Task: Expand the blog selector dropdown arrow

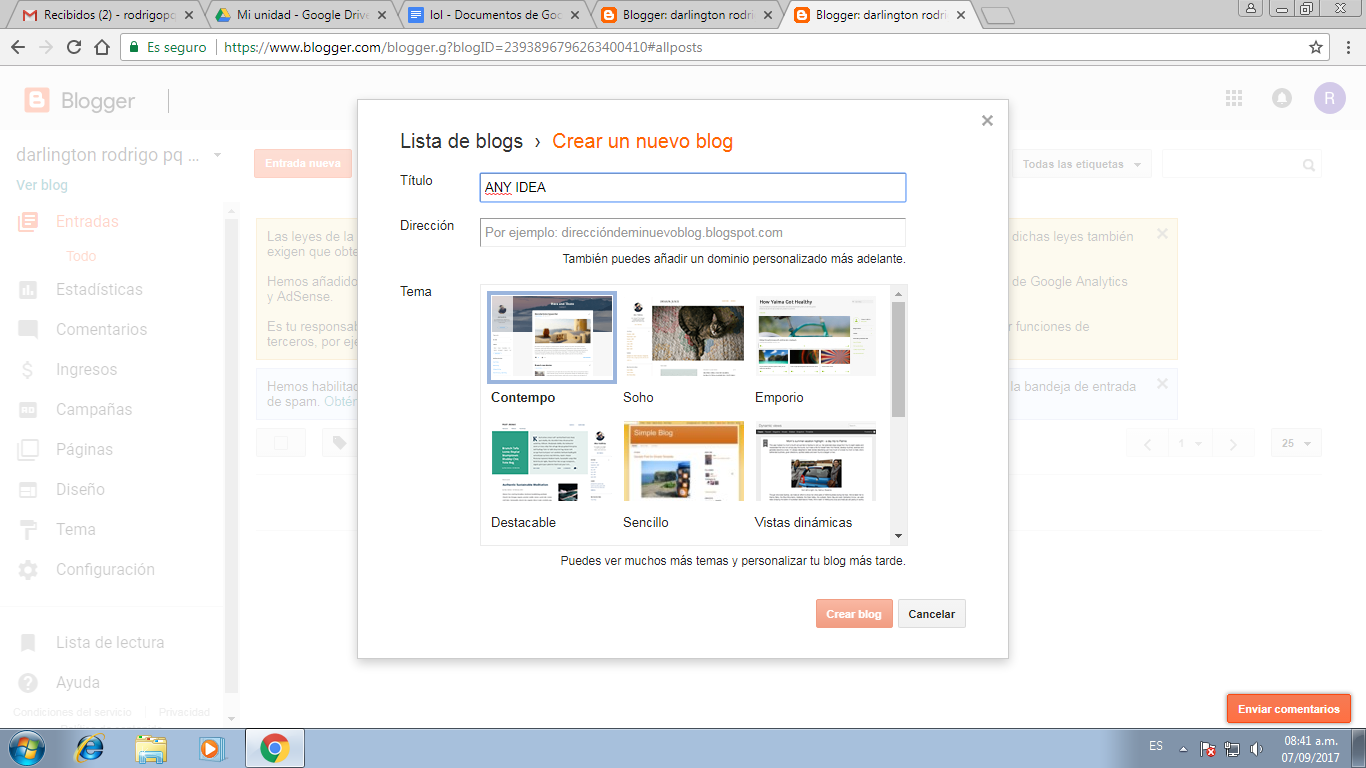Action: pos(217,156)
